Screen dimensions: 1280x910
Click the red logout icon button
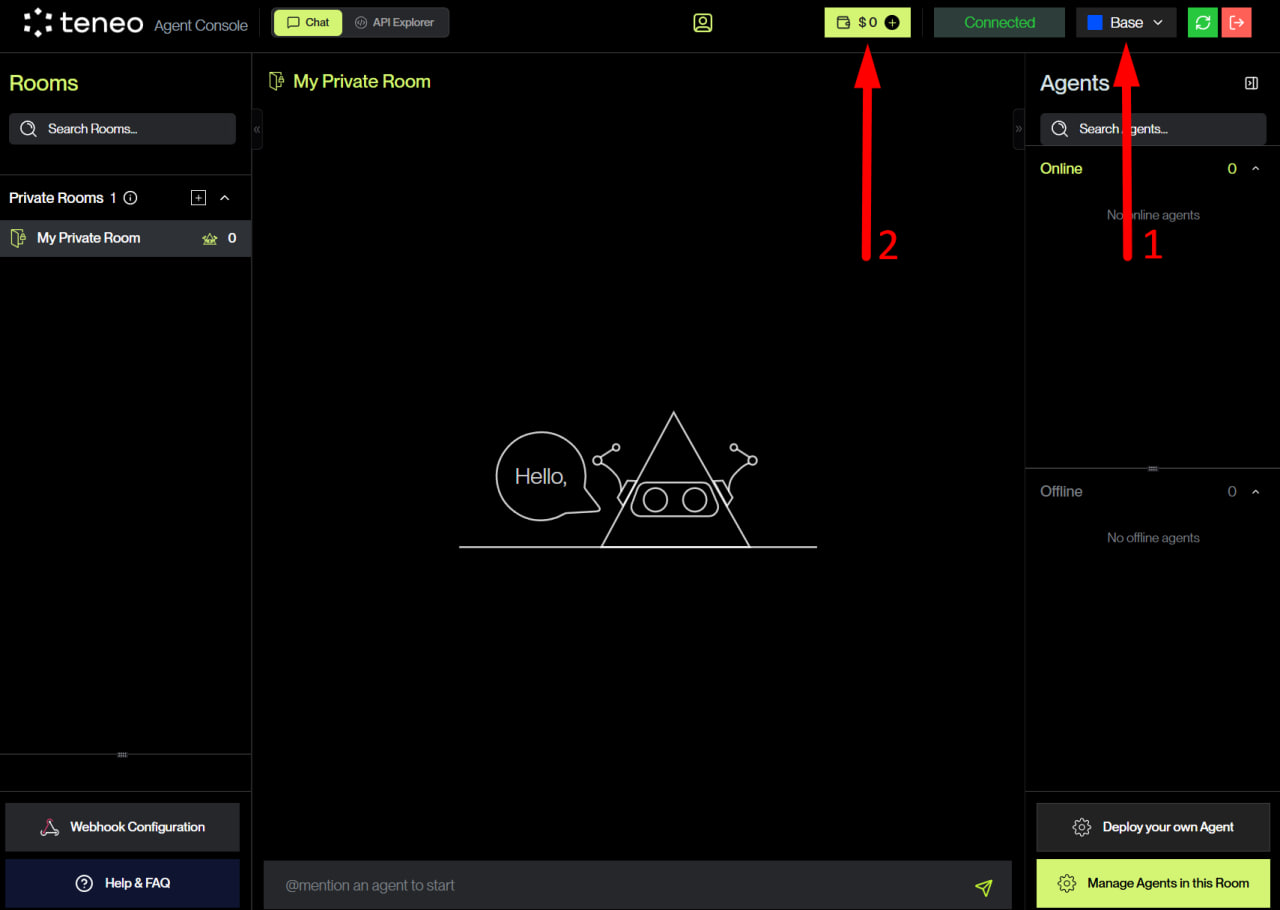point(1237,23)
